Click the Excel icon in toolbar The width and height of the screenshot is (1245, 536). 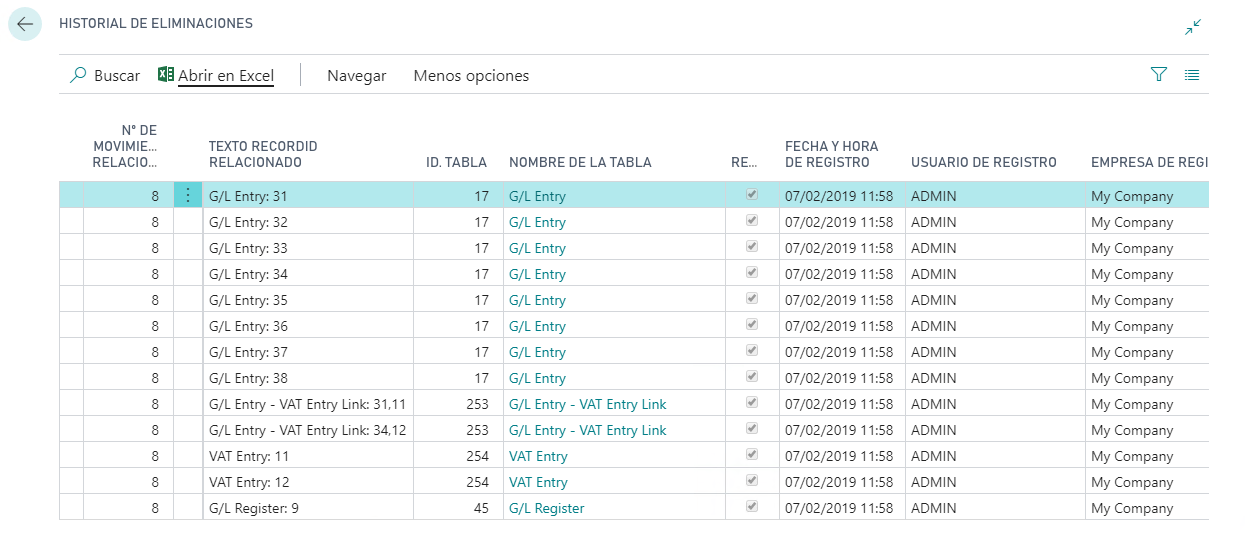pos(166,75)
